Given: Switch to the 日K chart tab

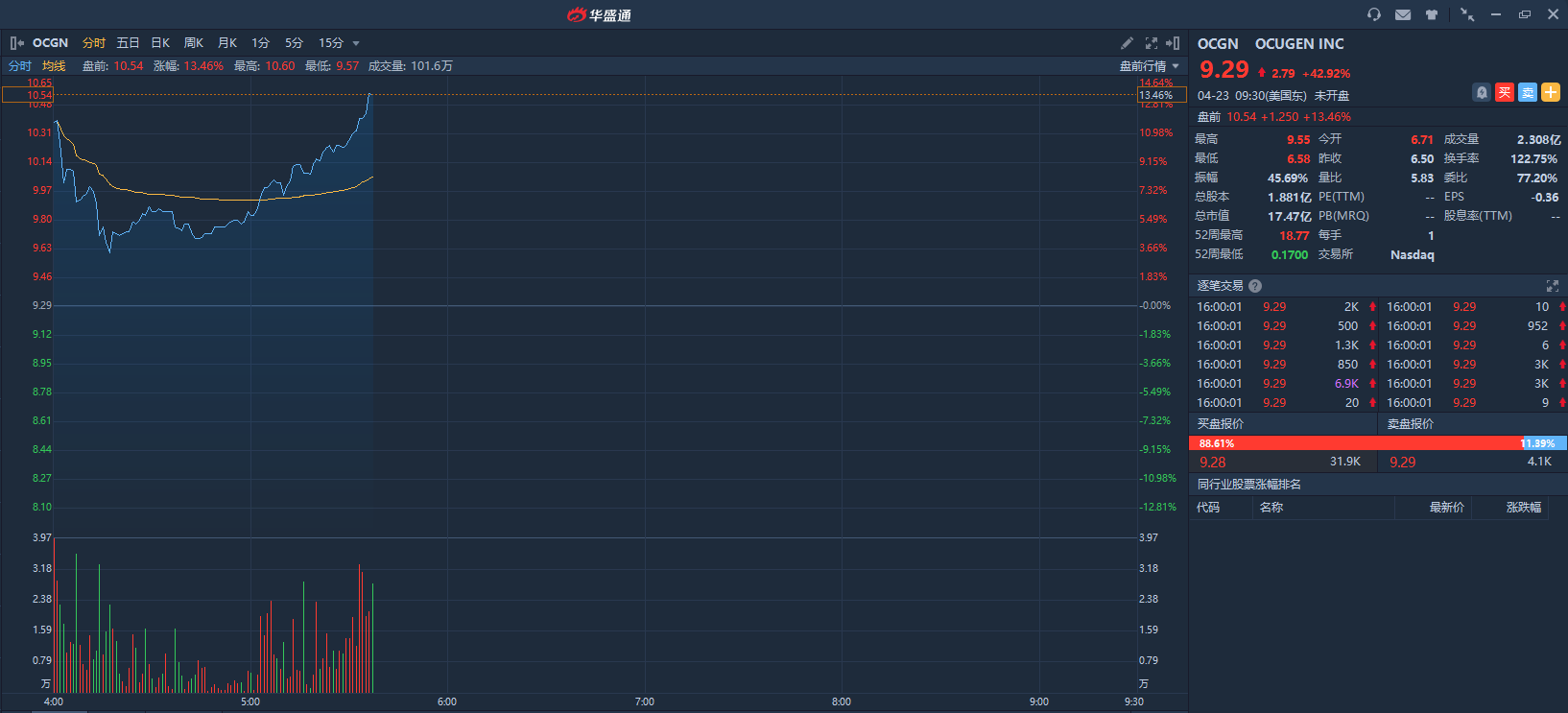Looking at the screenshot, I should click(x=160, y=43).
